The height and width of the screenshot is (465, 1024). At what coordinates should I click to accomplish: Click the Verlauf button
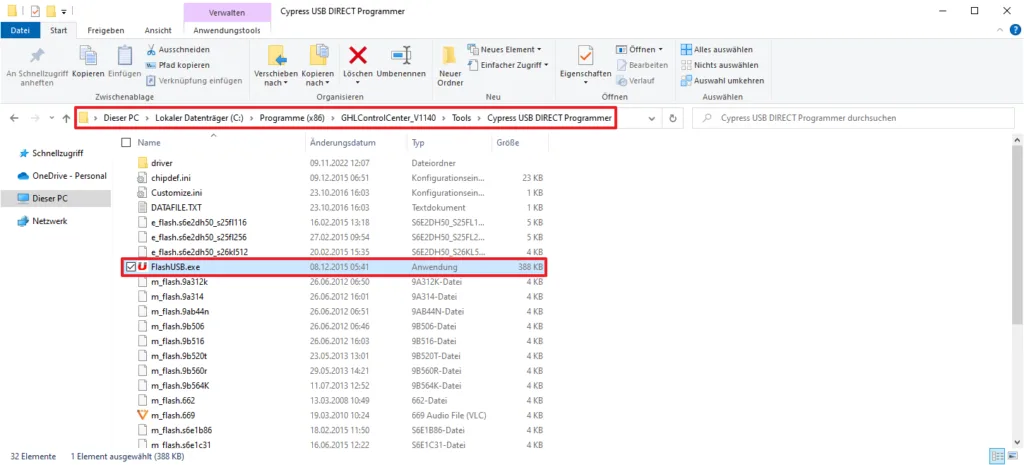pos(635,81)
